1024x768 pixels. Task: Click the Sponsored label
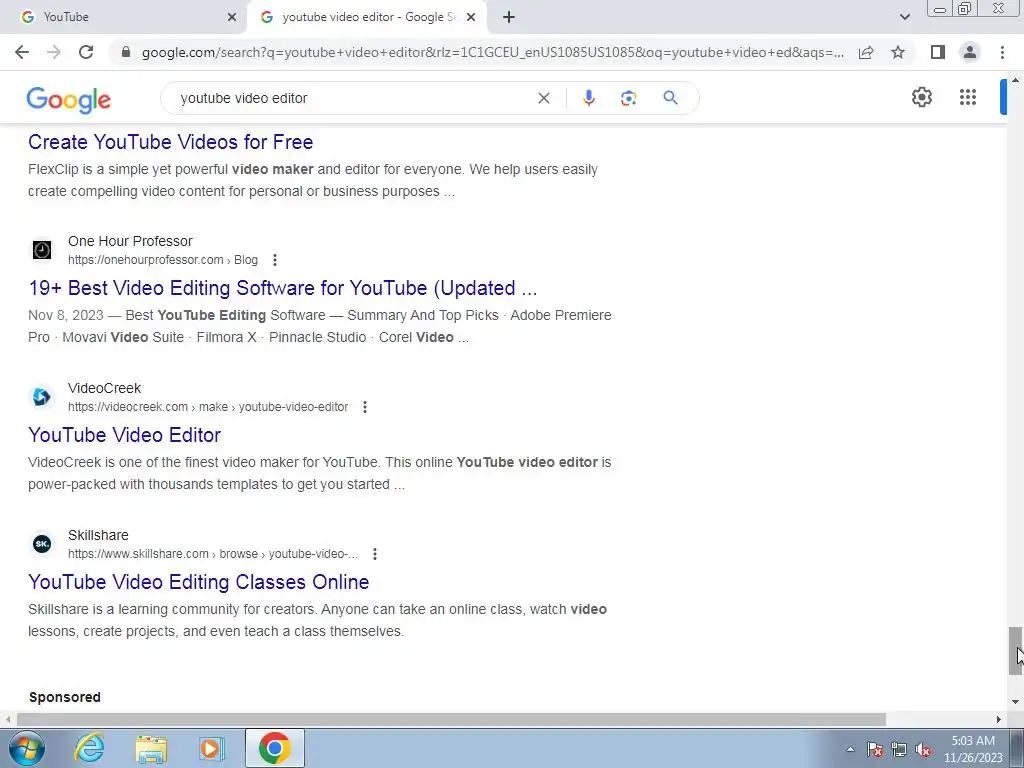click(65, 697)
